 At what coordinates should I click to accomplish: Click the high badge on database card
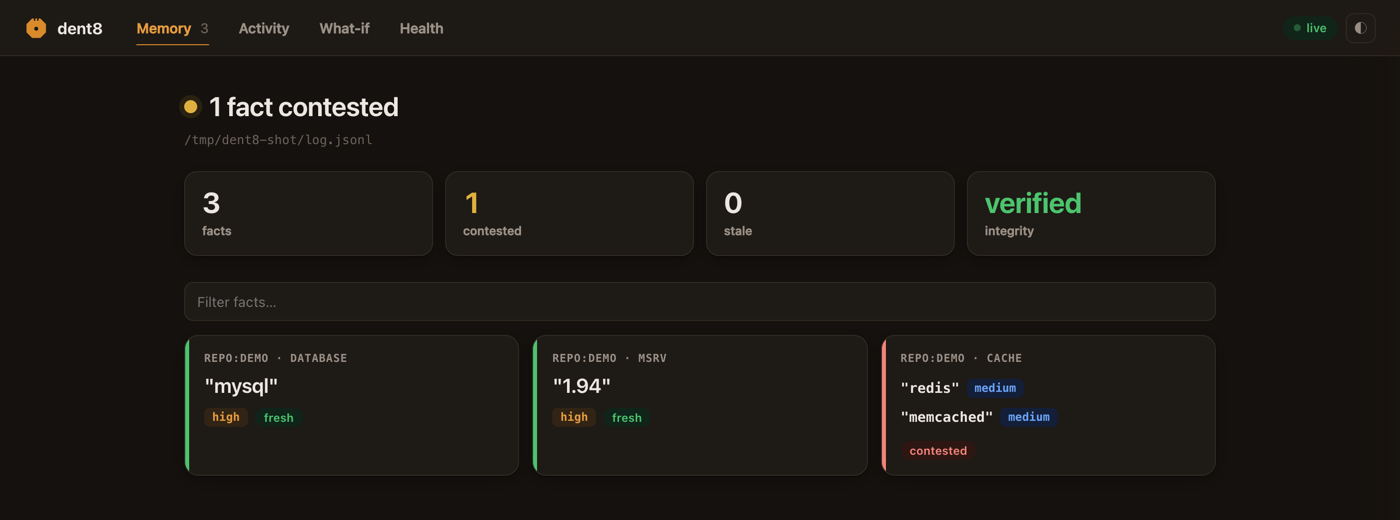[x=226, y=417]
